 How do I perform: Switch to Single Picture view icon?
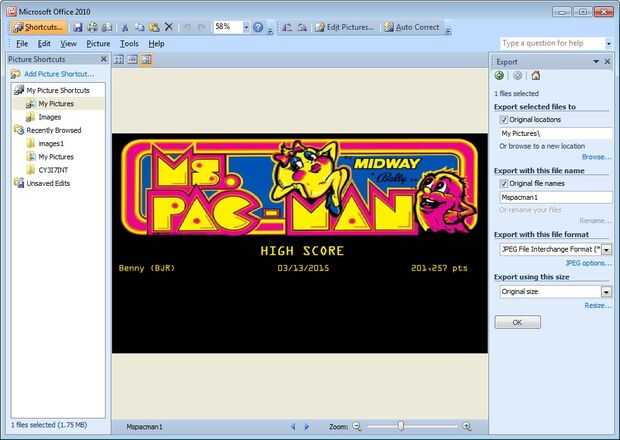146,60
